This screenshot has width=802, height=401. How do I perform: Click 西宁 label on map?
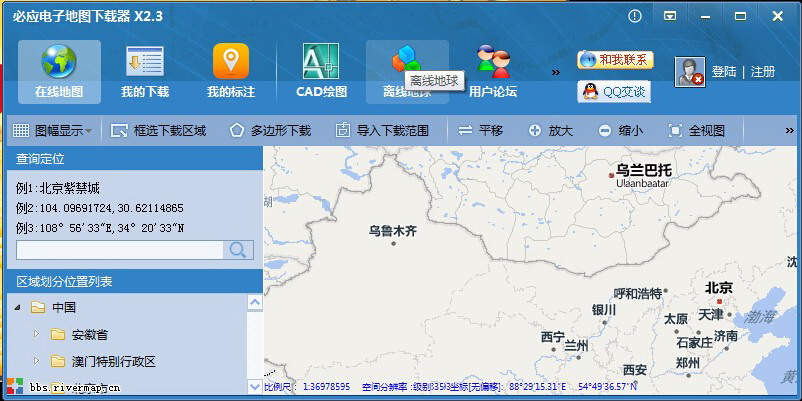click(552, 337)
